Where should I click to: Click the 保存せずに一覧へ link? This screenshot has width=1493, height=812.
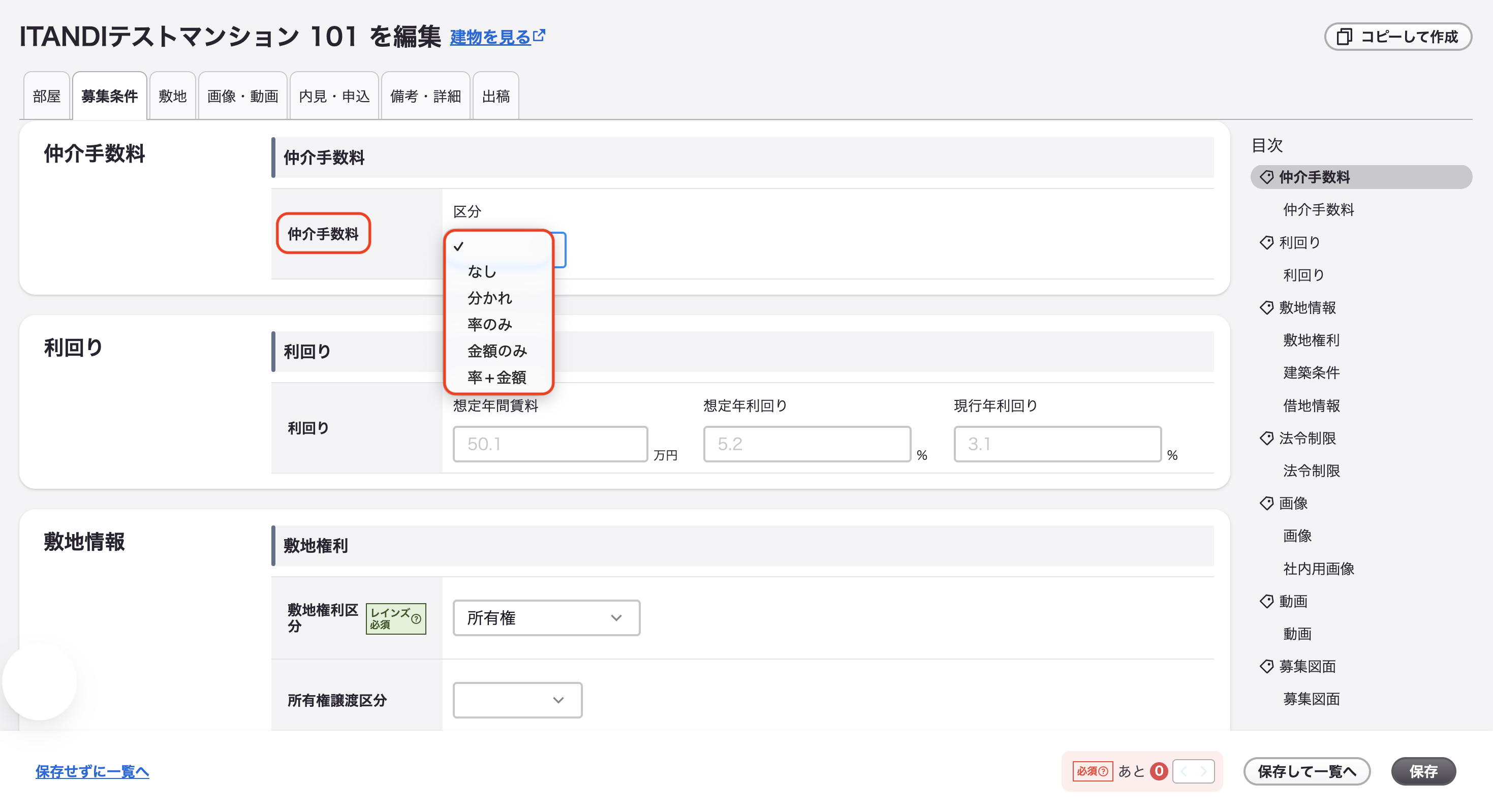[92, 771]
